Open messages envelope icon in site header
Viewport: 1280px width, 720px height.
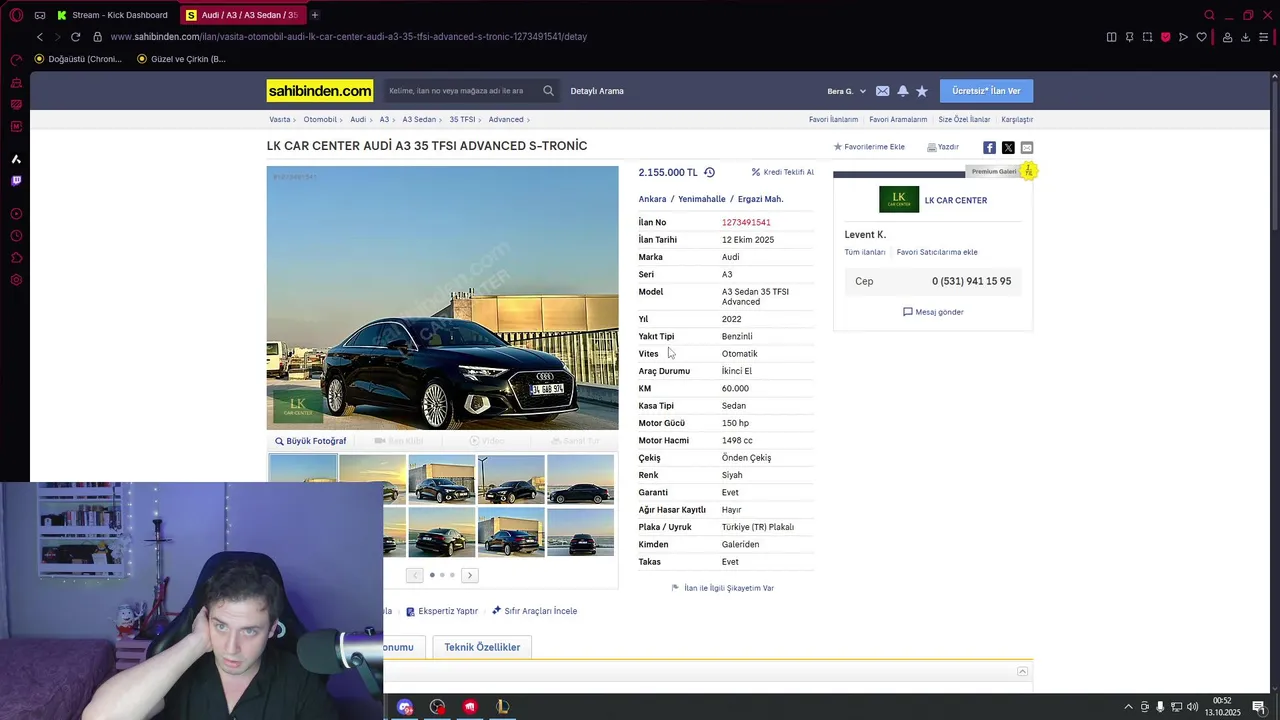coord(882,91)
